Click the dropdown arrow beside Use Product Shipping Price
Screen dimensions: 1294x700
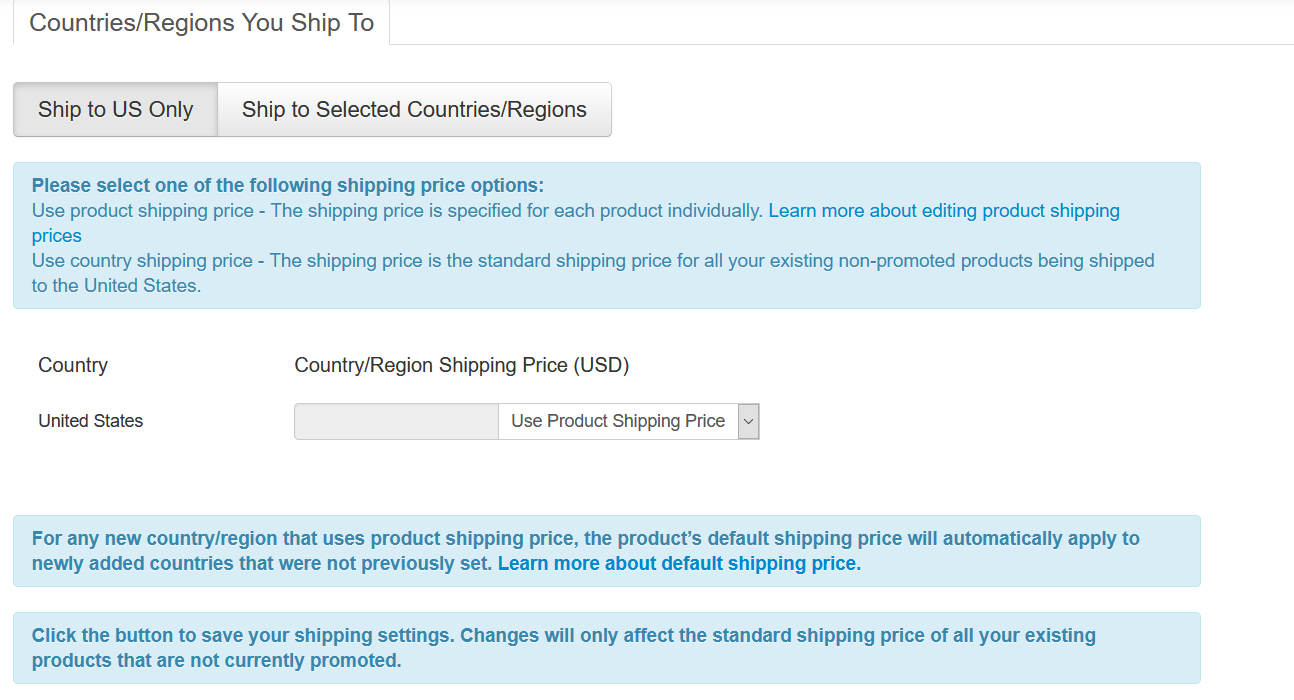click(x=747, y=421)
